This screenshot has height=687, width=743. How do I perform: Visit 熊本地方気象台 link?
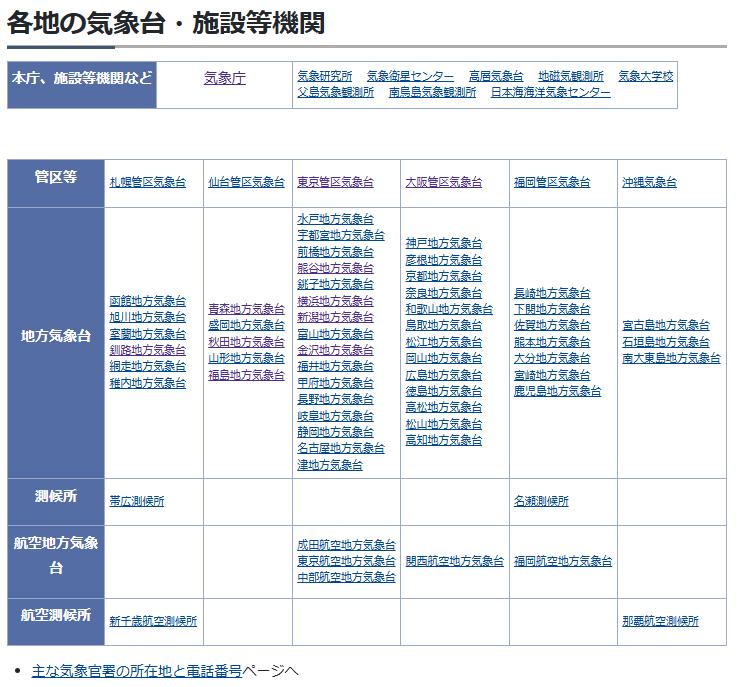coord(552,342)
